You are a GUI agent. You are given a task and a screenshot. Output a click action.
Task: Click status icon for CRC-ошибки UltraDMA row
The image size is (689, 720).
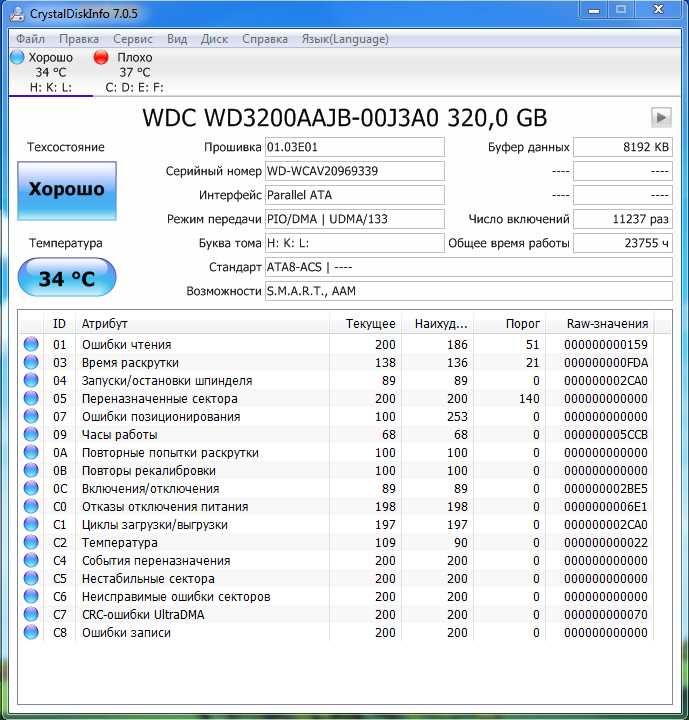click(31, 614)
